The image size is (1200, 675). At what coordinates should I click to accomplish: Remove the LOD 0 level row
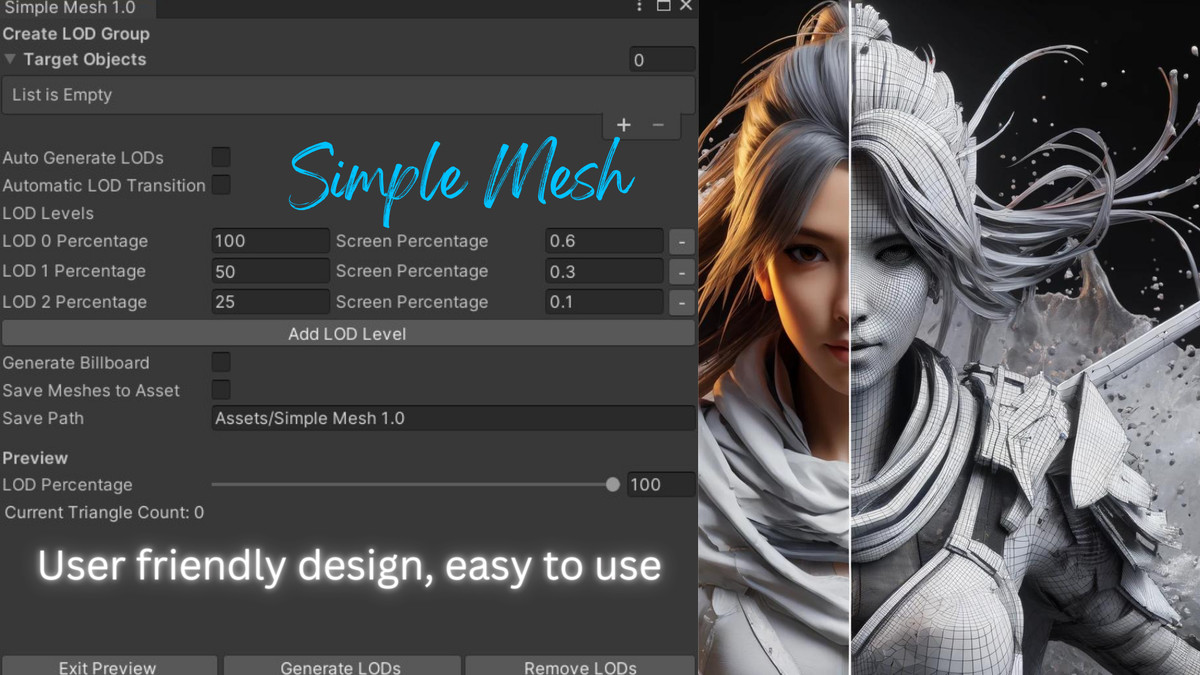click(682, 241)
